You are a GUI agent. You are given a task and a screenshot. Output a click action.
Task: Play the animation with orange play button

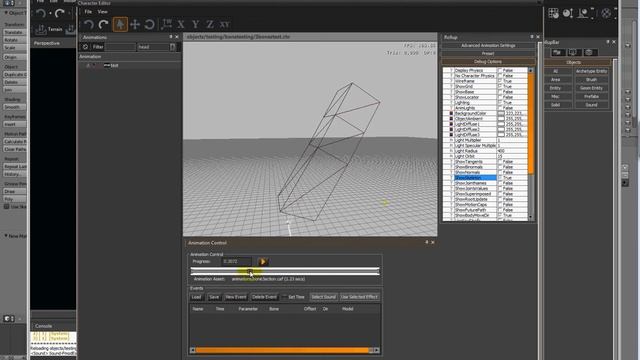coord(263,262)
